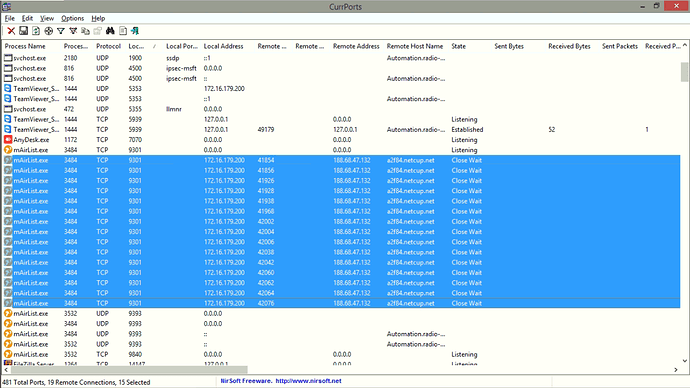Sort by Sent Packets column header
Image resolution: width=690 pixels, height=388 pixels.
tap(620, 46)
